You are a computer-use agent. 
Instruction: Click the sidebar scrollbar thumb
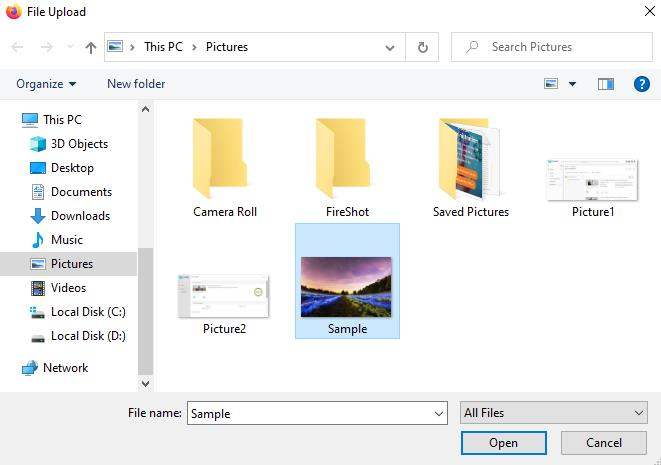[x=145, y=311]
